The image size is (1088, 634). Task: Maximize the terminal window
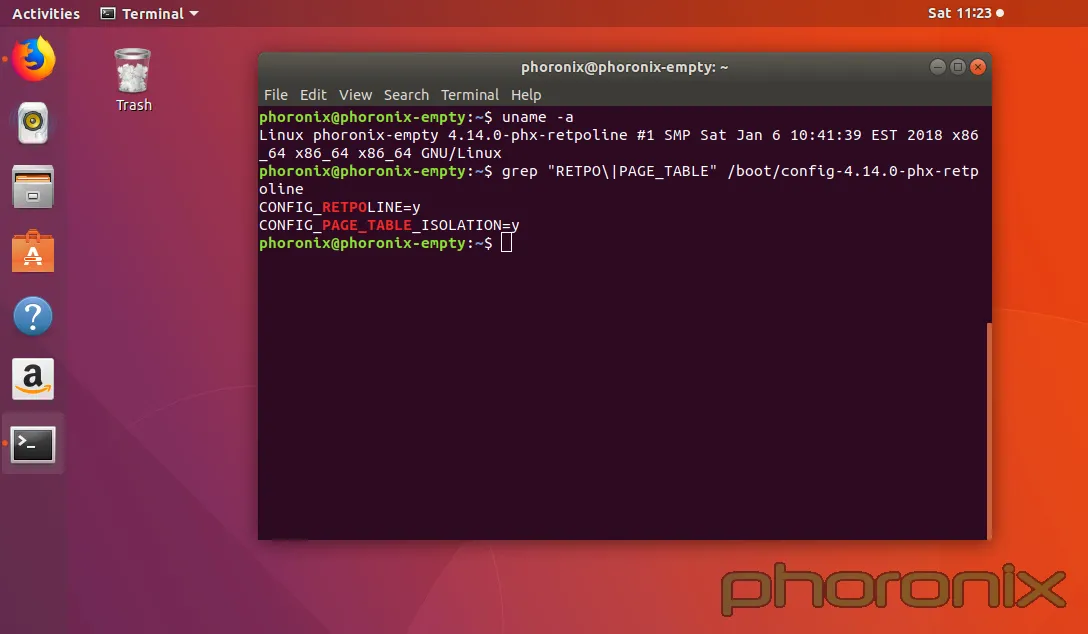coord(958,67)
